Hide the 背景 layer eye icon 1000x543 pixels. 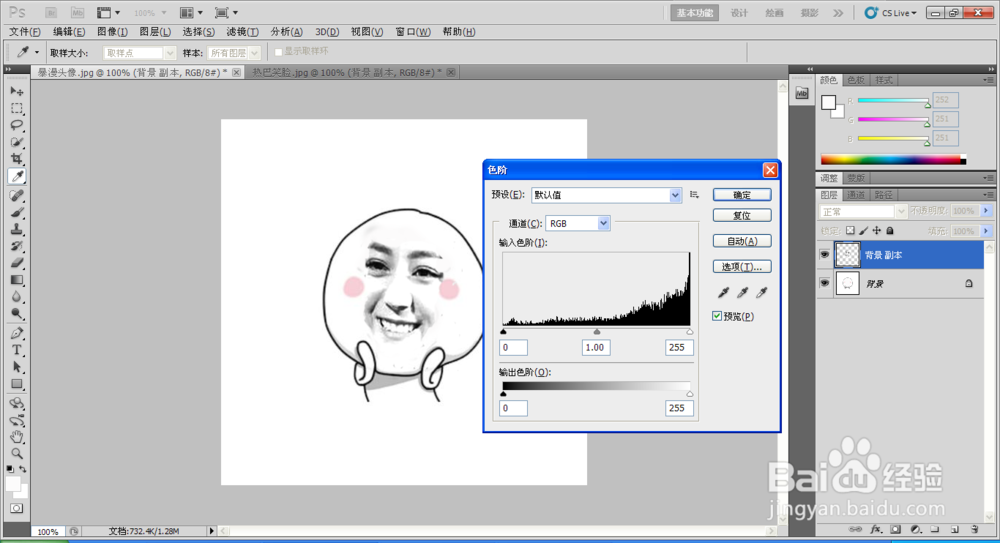[825, 283]
